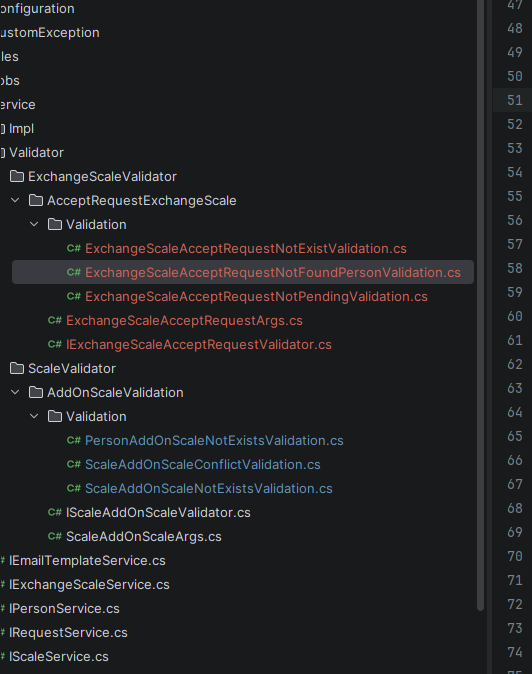Screen dimensions: 532x674
Task: Click line number 58 in gutter
Action: (x=514, y=268)
